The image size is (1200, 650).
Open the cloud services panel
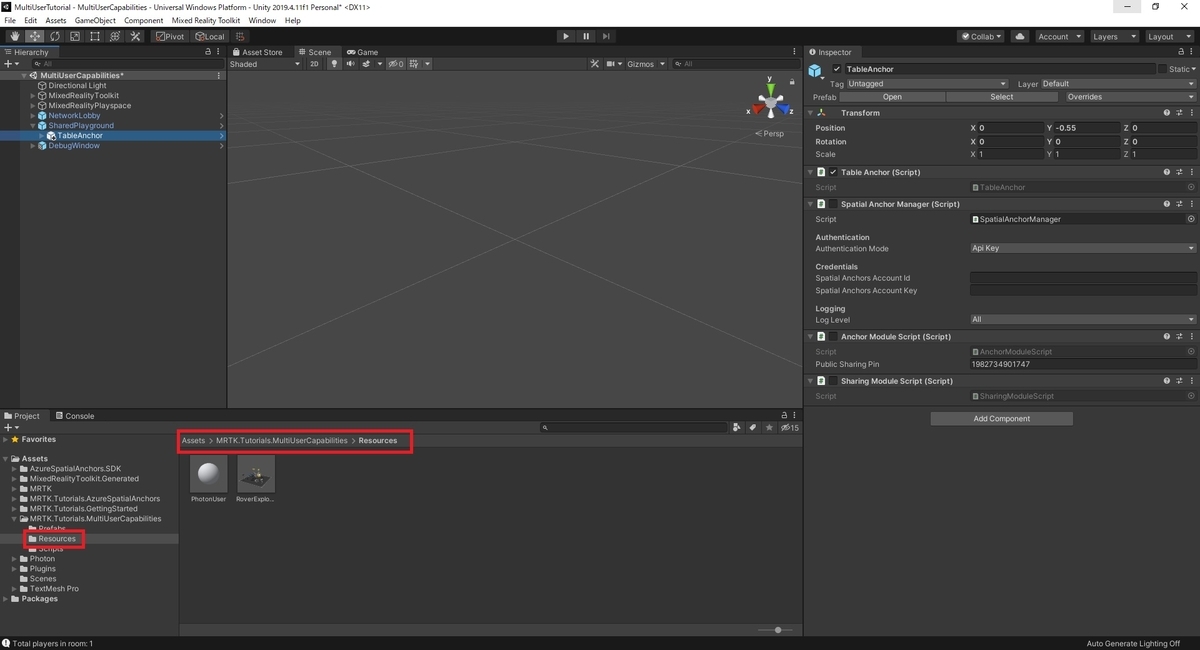[x=1020, y=36]
